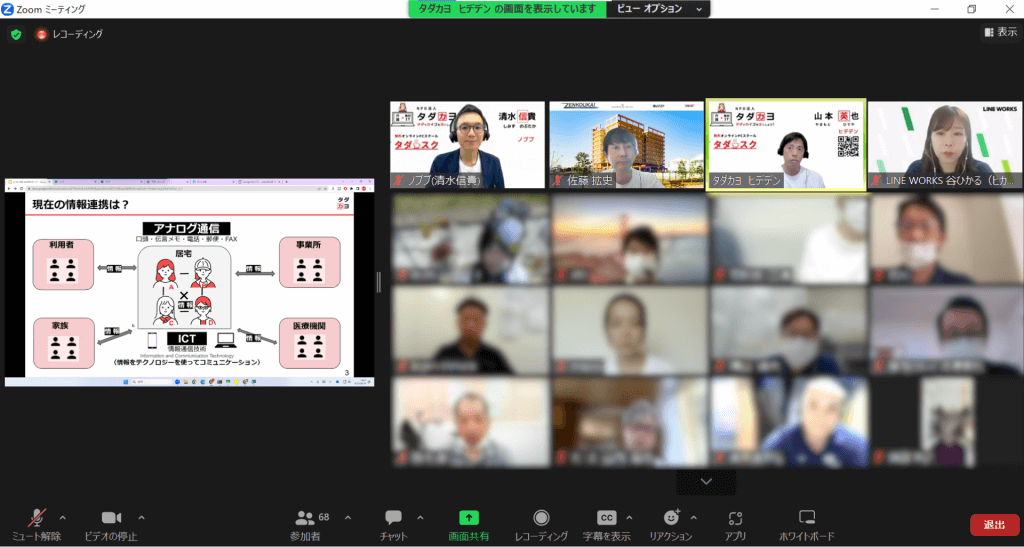Open the Participants panel icon (参加者)
Screen dimensions: 1024x547
306,518
